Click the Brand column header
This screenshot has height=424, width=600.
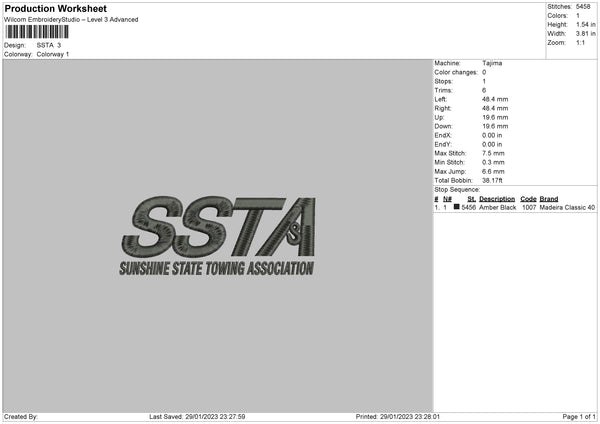[549, 199]
